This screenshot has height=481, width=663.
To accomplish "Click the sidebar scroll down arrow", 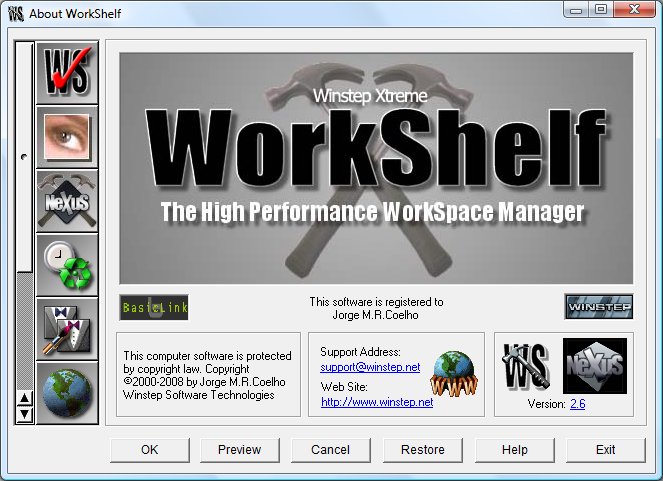I will click(x=26, y=414).
